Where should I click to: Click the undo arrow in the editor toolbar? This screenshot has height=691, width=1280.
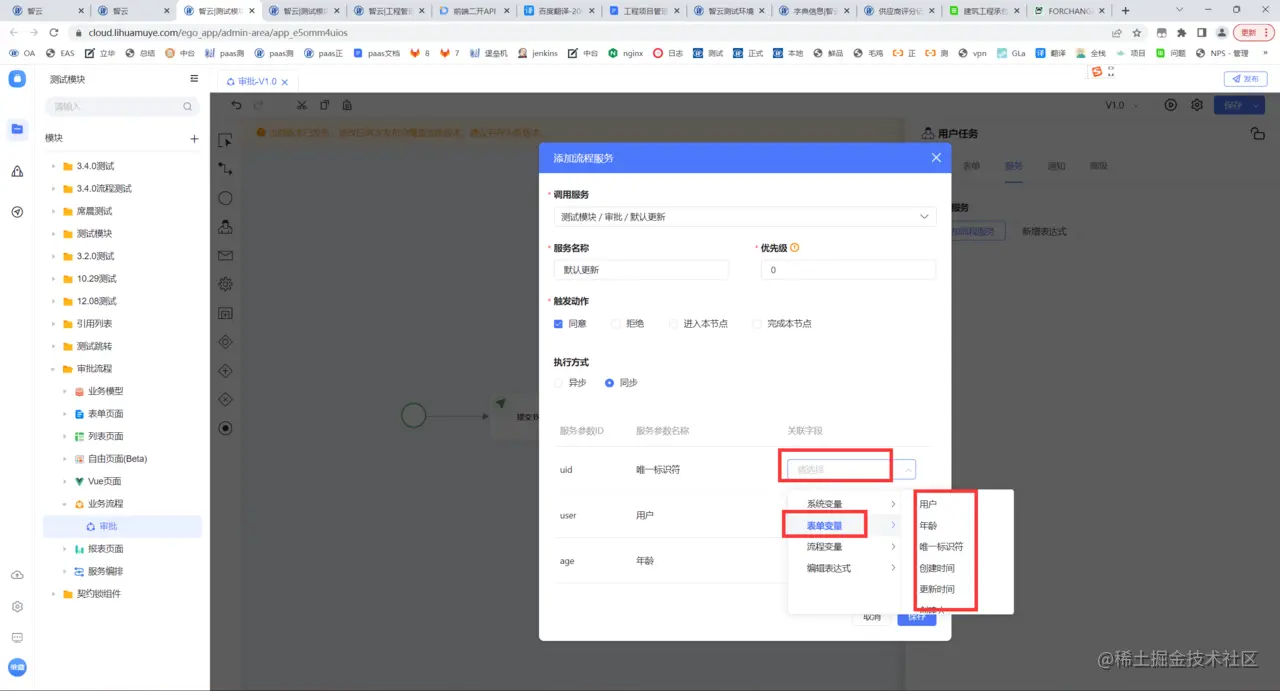tap(236, 105)
